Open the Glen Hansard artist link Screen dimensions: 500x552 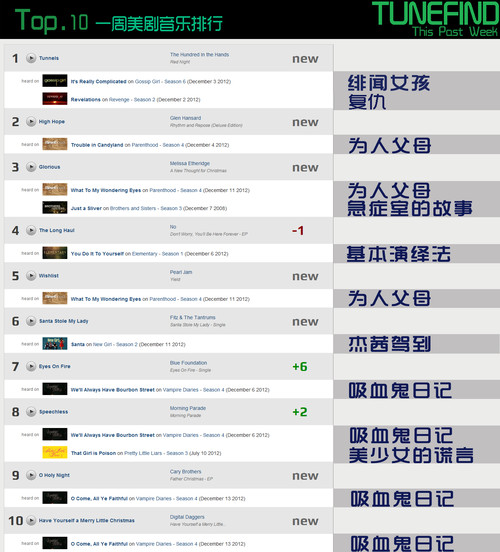tap(185, 118)
